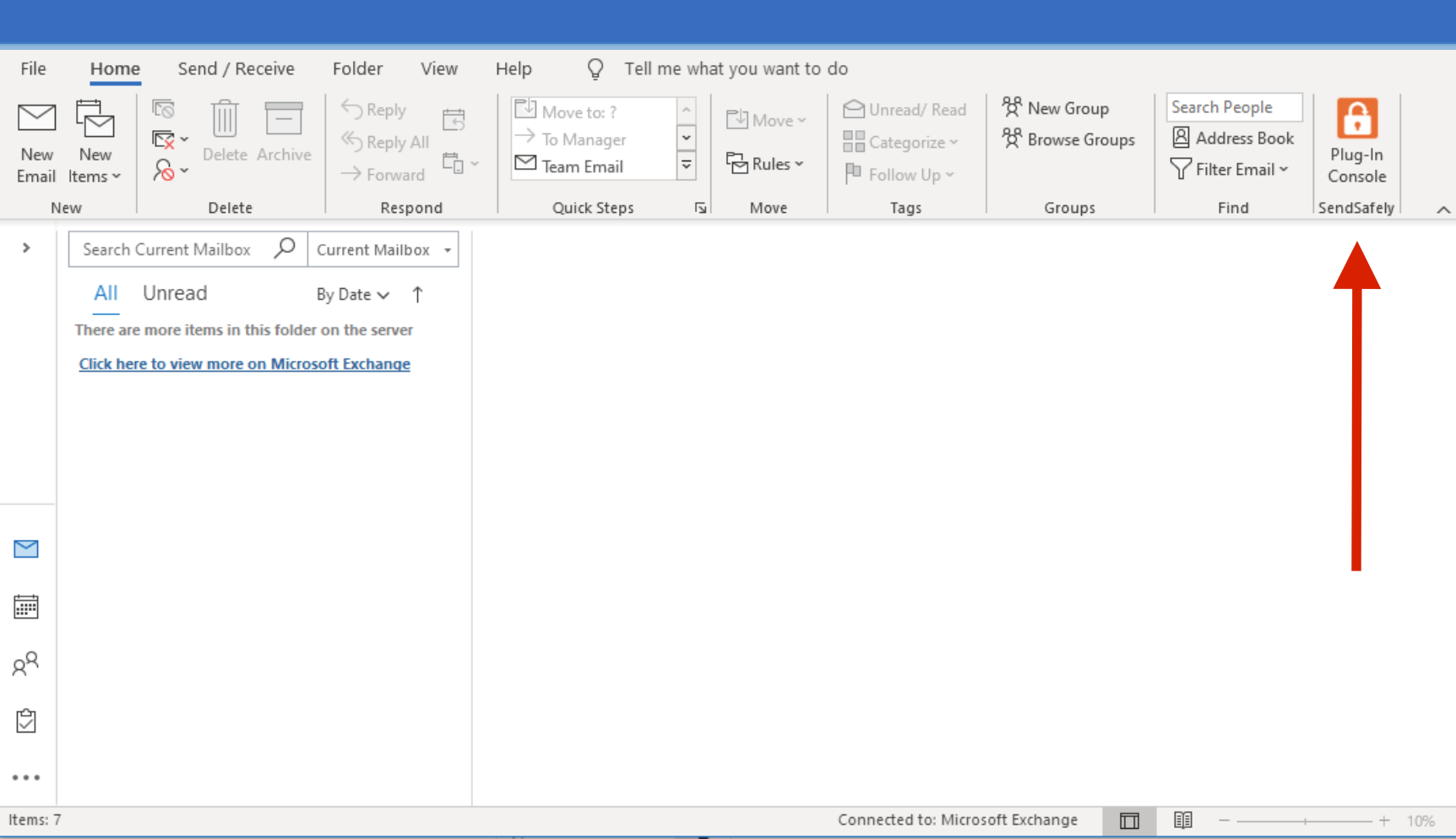Image resolution: width=1456 pixels, height=839 pixels.
Task: Open the Calendar navigation icon
Action: 26,607
